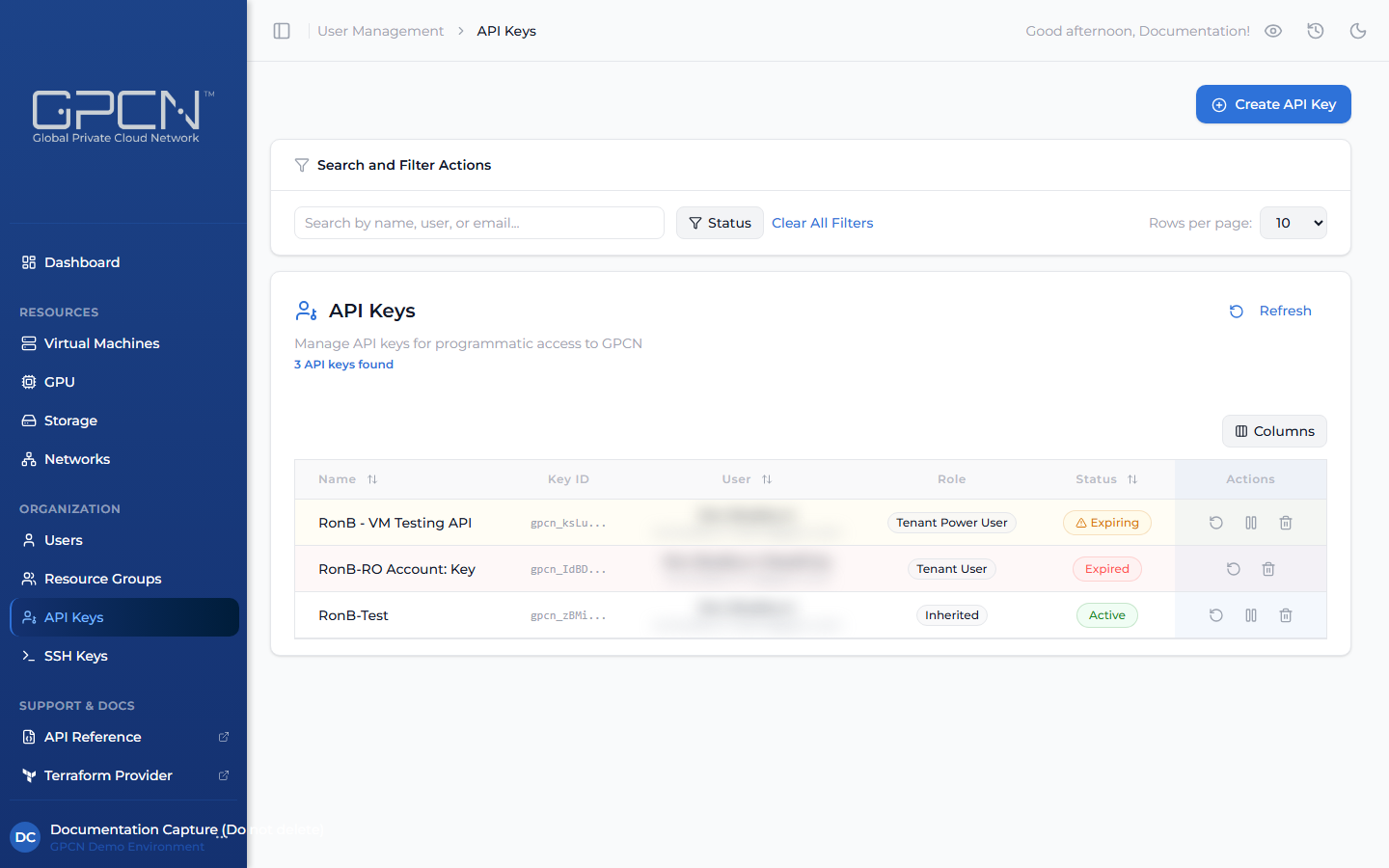Rotate key for RonB - VM Testing API
Image resolution: width=1389 pixels, height=868 pixels.
(1216, 523)
